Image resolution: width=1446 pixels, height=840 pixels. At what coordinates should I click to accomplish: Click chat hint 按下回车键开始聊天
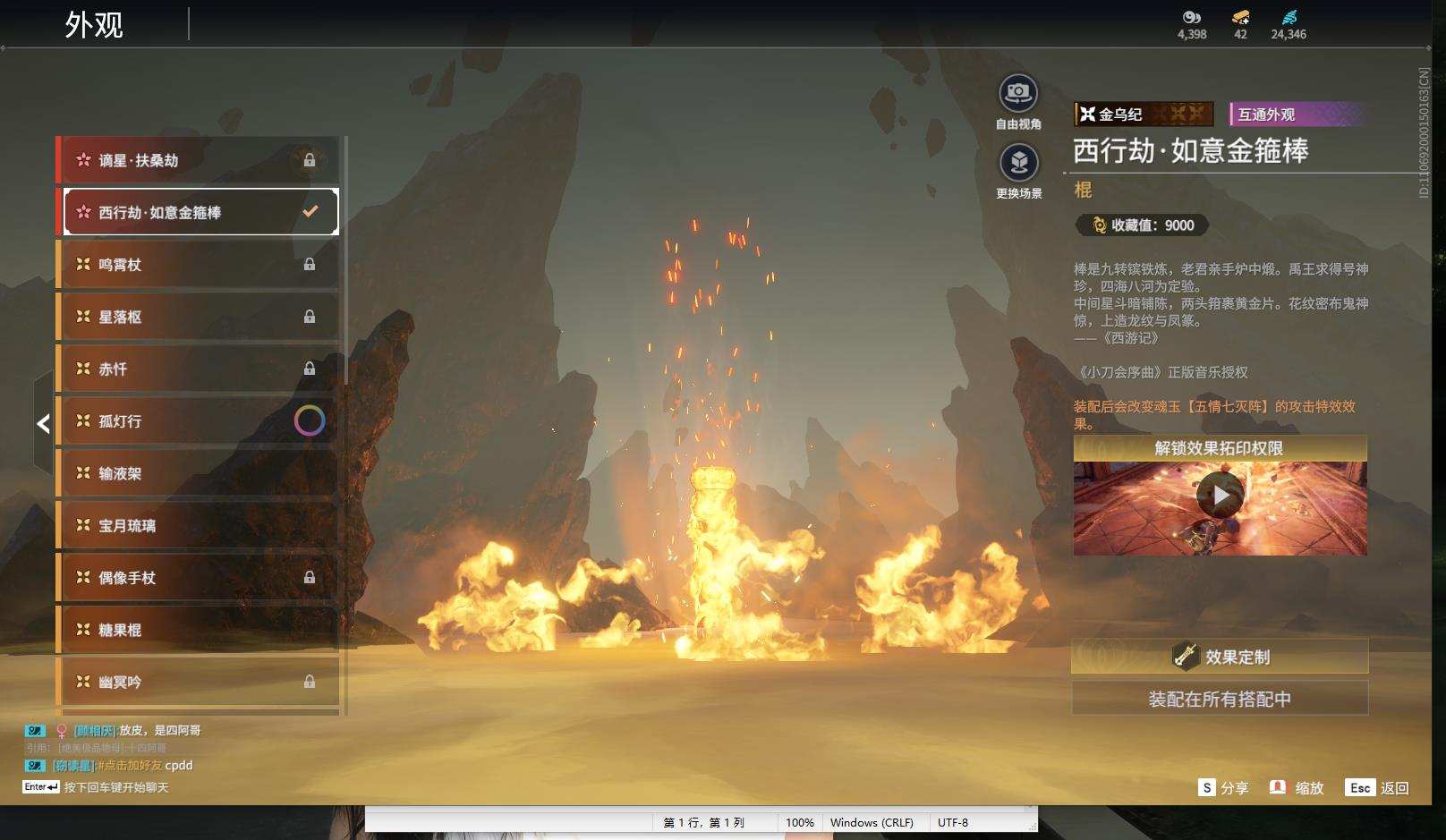116,787
